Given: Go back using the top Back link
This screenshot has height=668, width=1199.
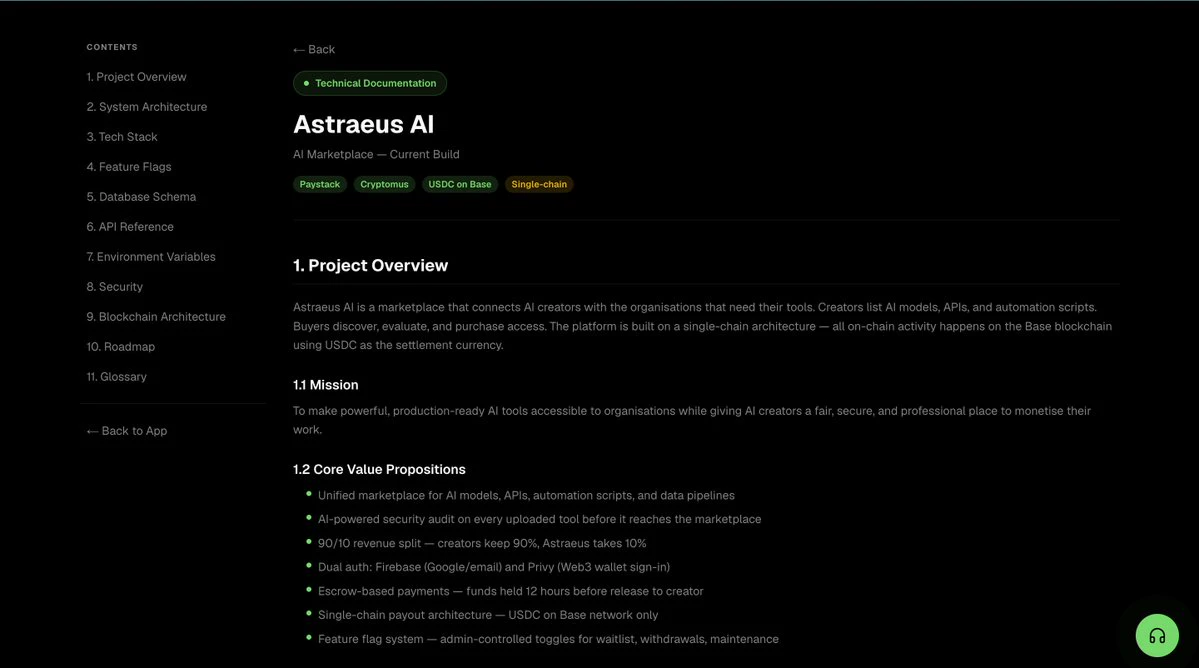Looking at the screenshot, I should (x=314, y=50).
